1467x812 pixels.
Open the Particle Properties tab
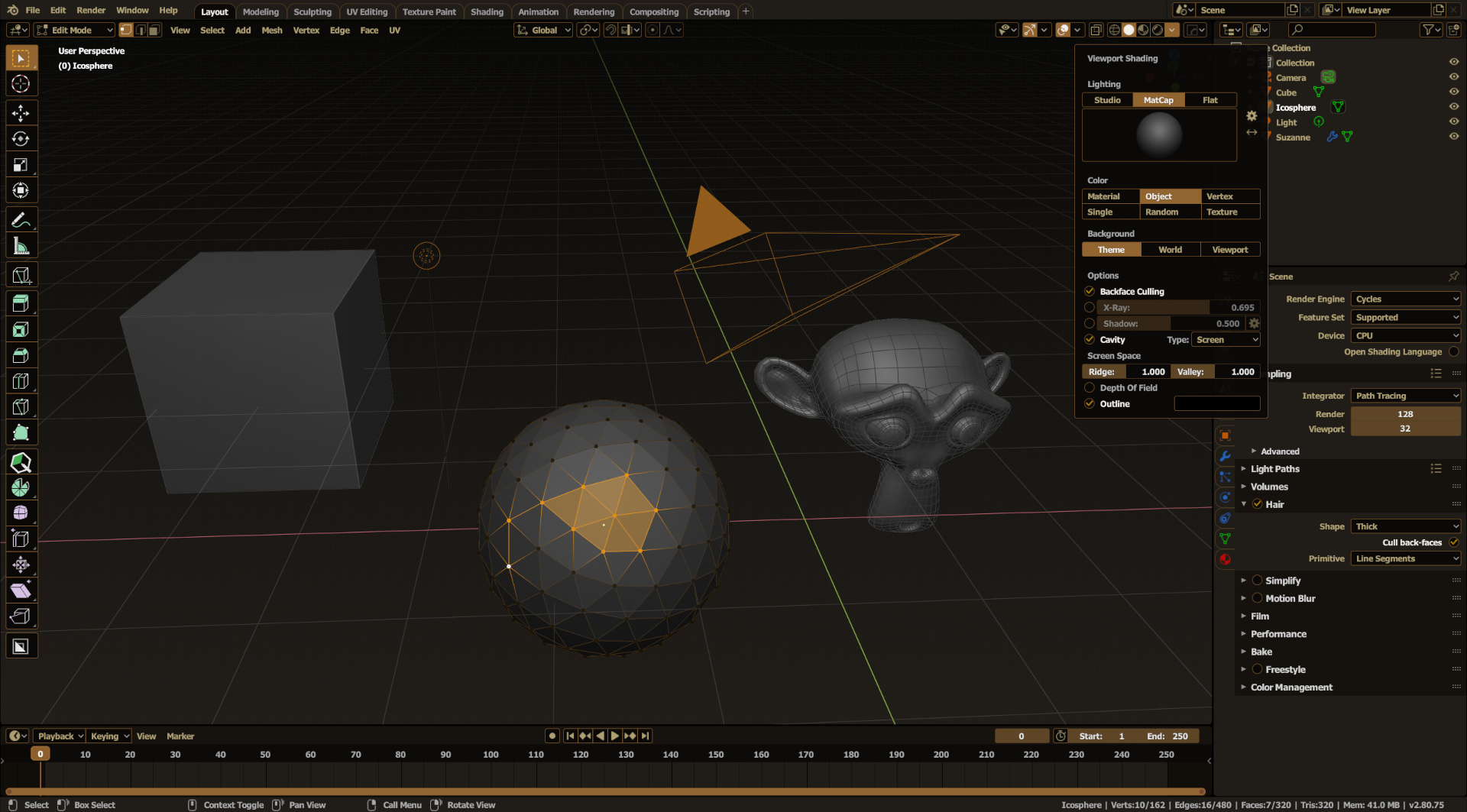1226,477
